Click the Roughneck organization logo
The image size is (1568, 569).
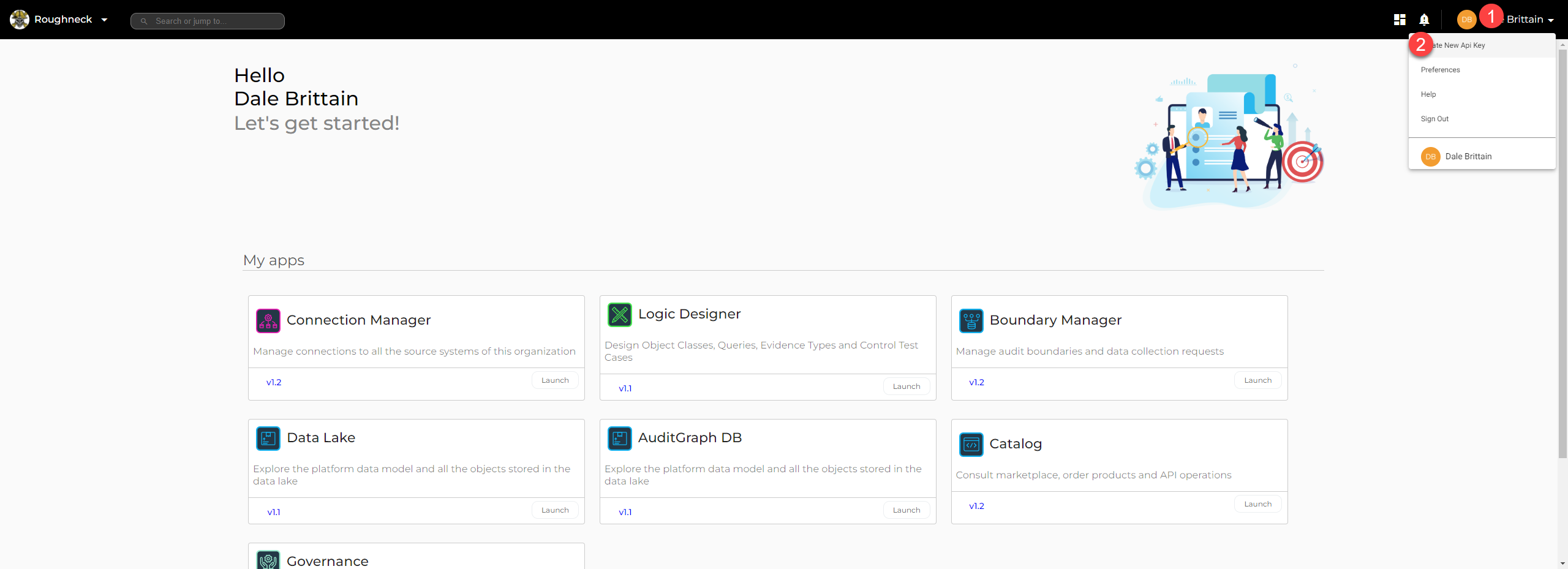coord(20,20)
